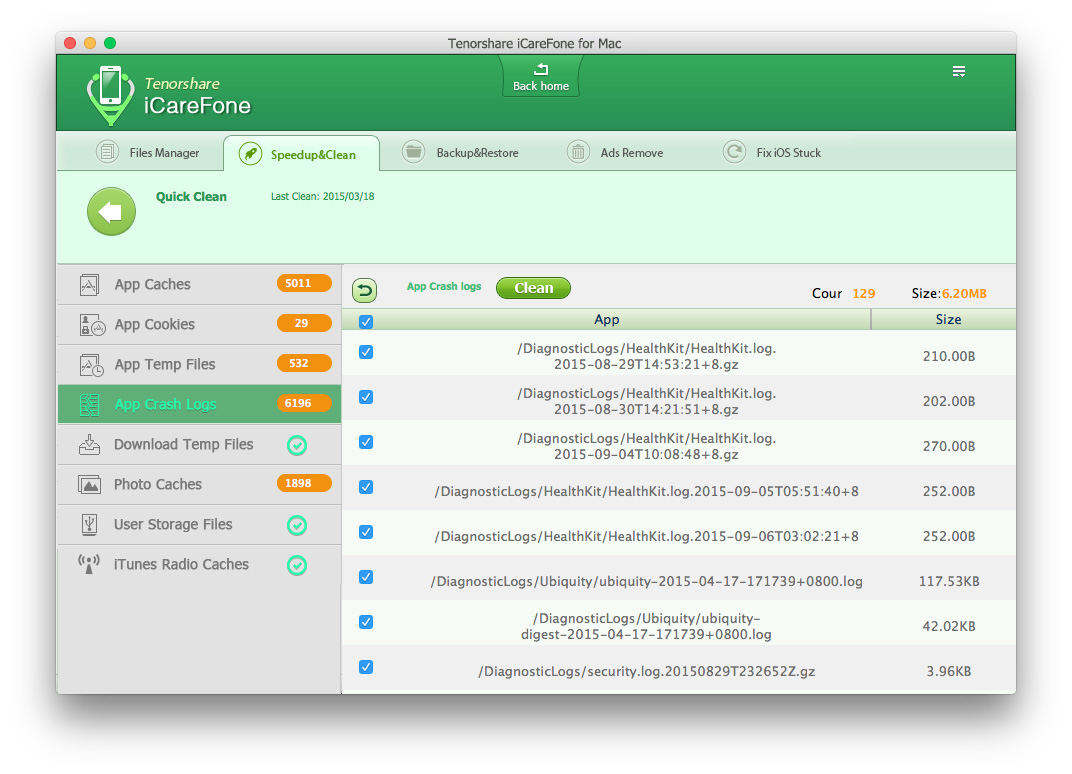Click the Size column header
Screen dimensions: 1072x774
[x=948, y=319]
